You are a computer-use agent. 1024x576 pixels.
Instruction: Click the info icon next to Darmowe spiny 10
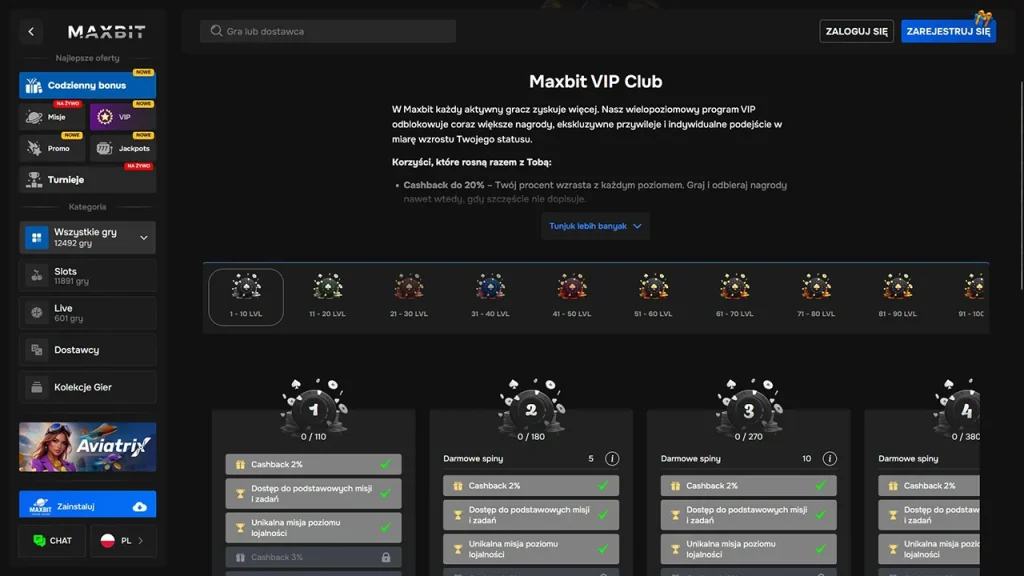829,457
